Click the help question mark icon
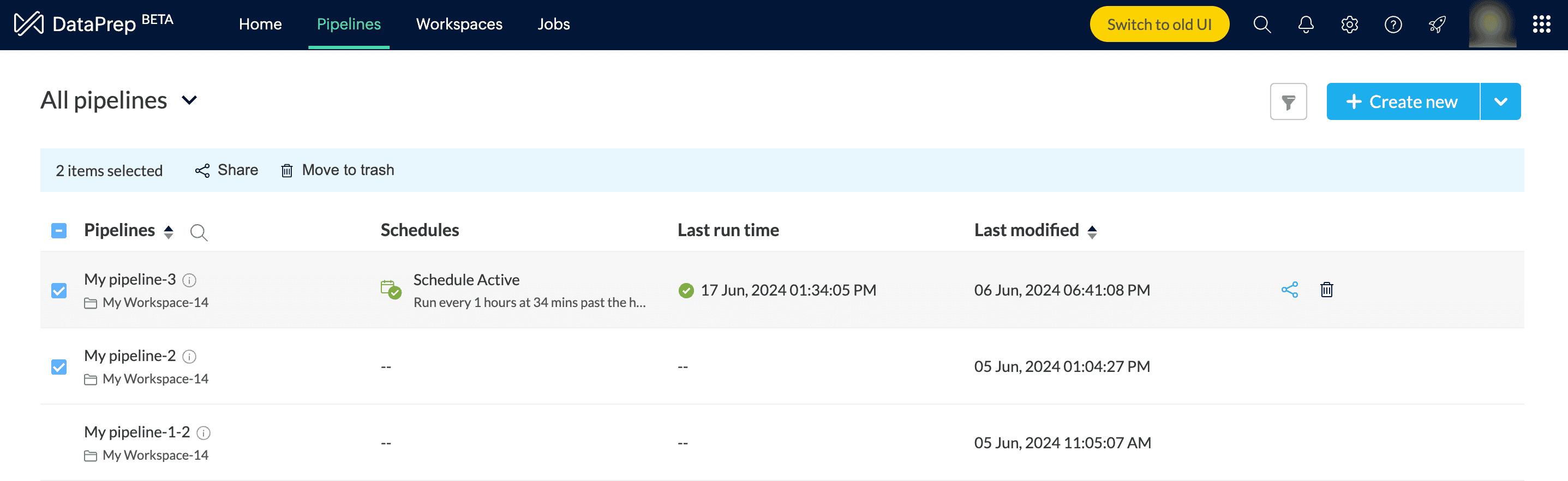Image resolution: width=1568 pixels, height=481 pixels. point(1393,25)
